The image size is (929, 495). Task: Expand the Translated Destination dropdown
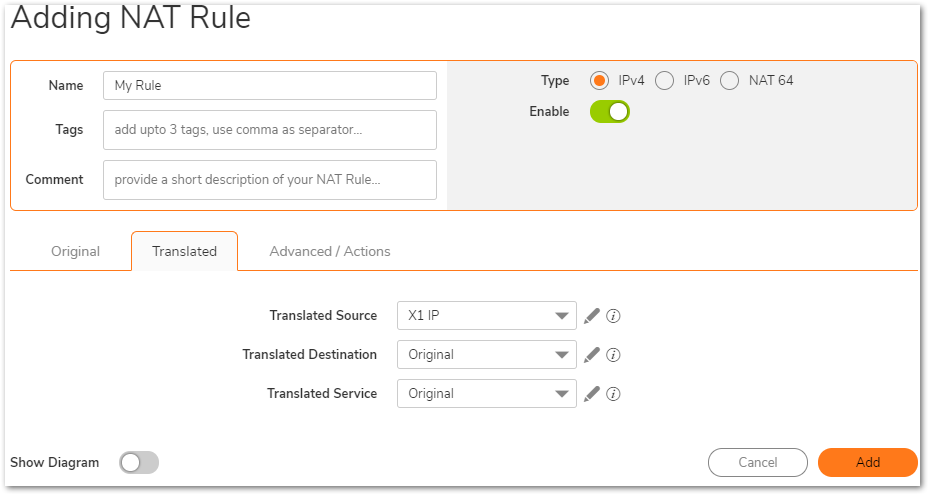click(486, 355)
